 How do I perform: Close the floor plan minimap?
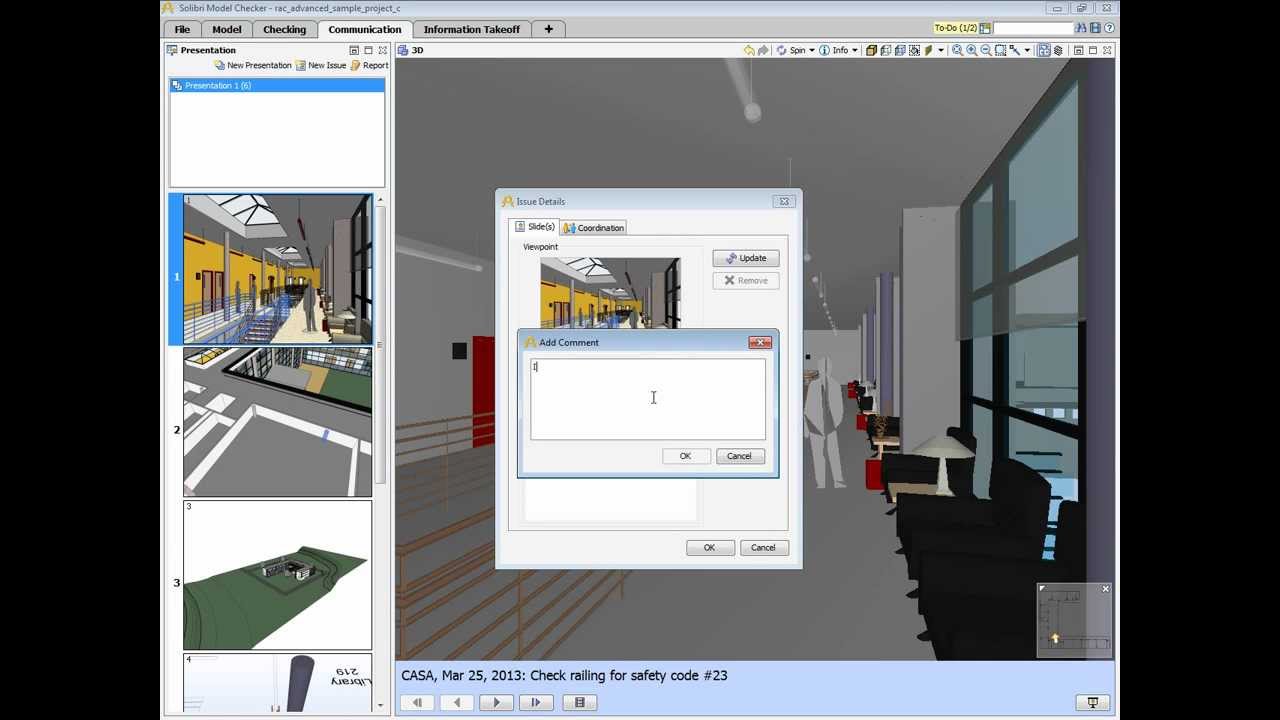click(1106, 589)
